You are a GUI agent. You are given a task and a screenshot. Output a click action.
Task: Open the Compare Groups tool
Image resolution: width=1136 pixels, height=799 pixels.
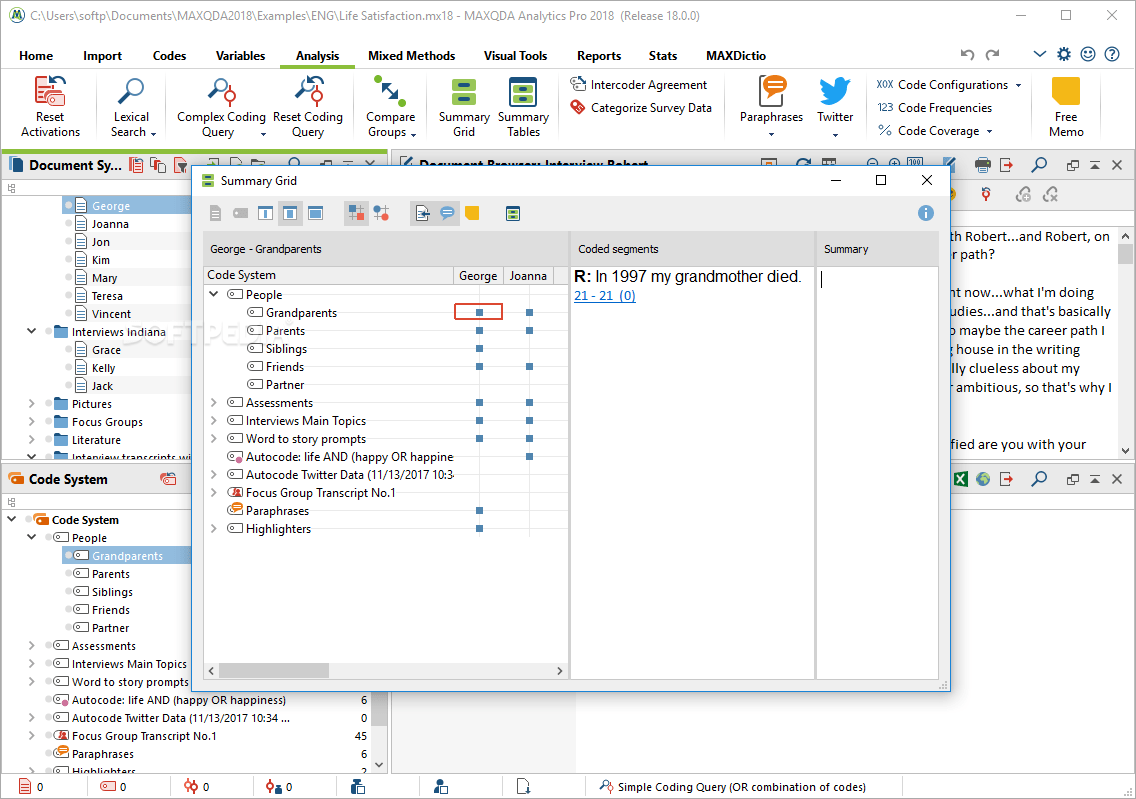coord(390,107)
